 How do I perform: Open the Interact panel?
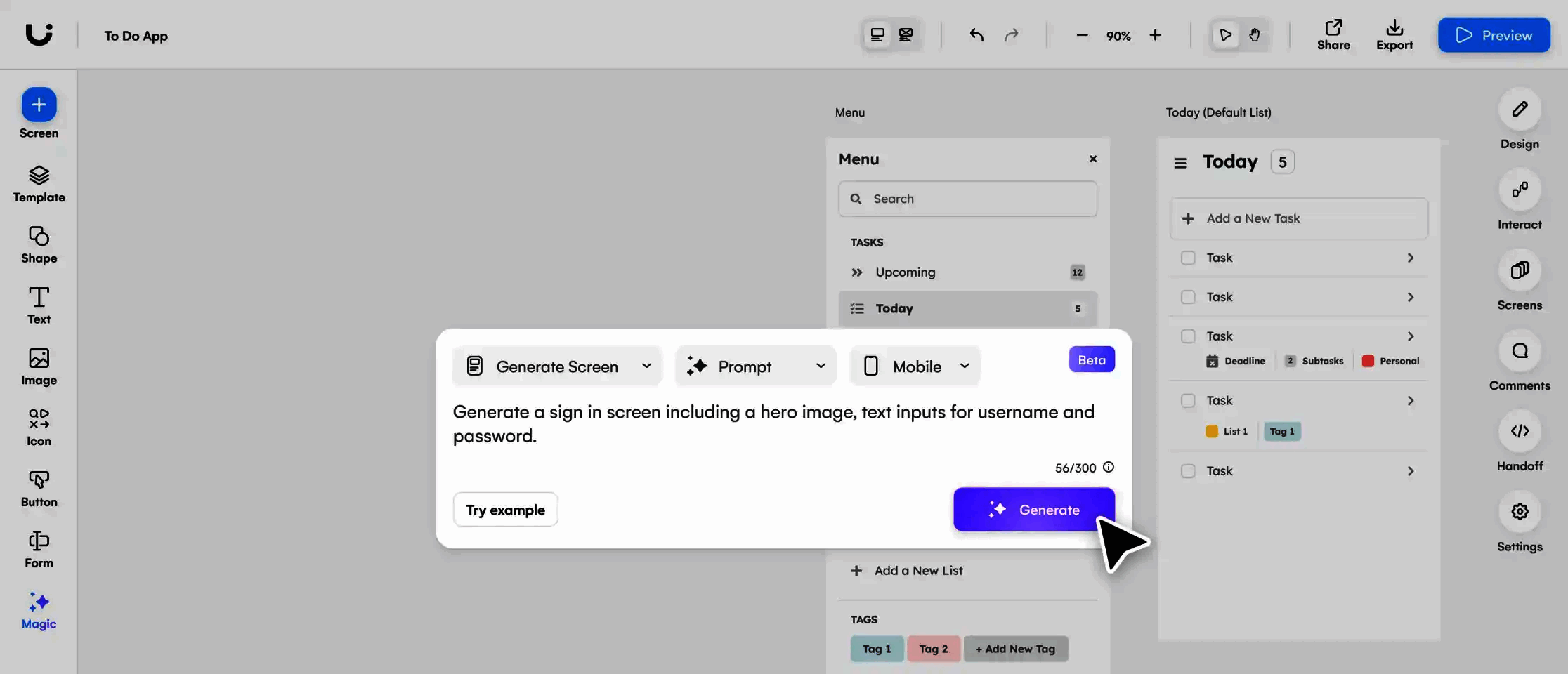pos(1520,190)
